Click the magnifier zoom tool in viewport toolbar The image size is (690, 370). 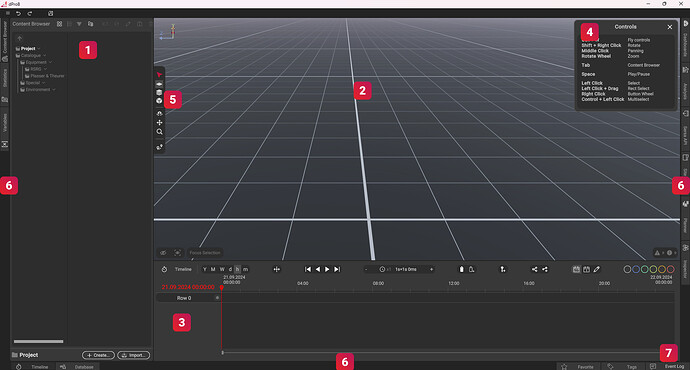point(159,132)
